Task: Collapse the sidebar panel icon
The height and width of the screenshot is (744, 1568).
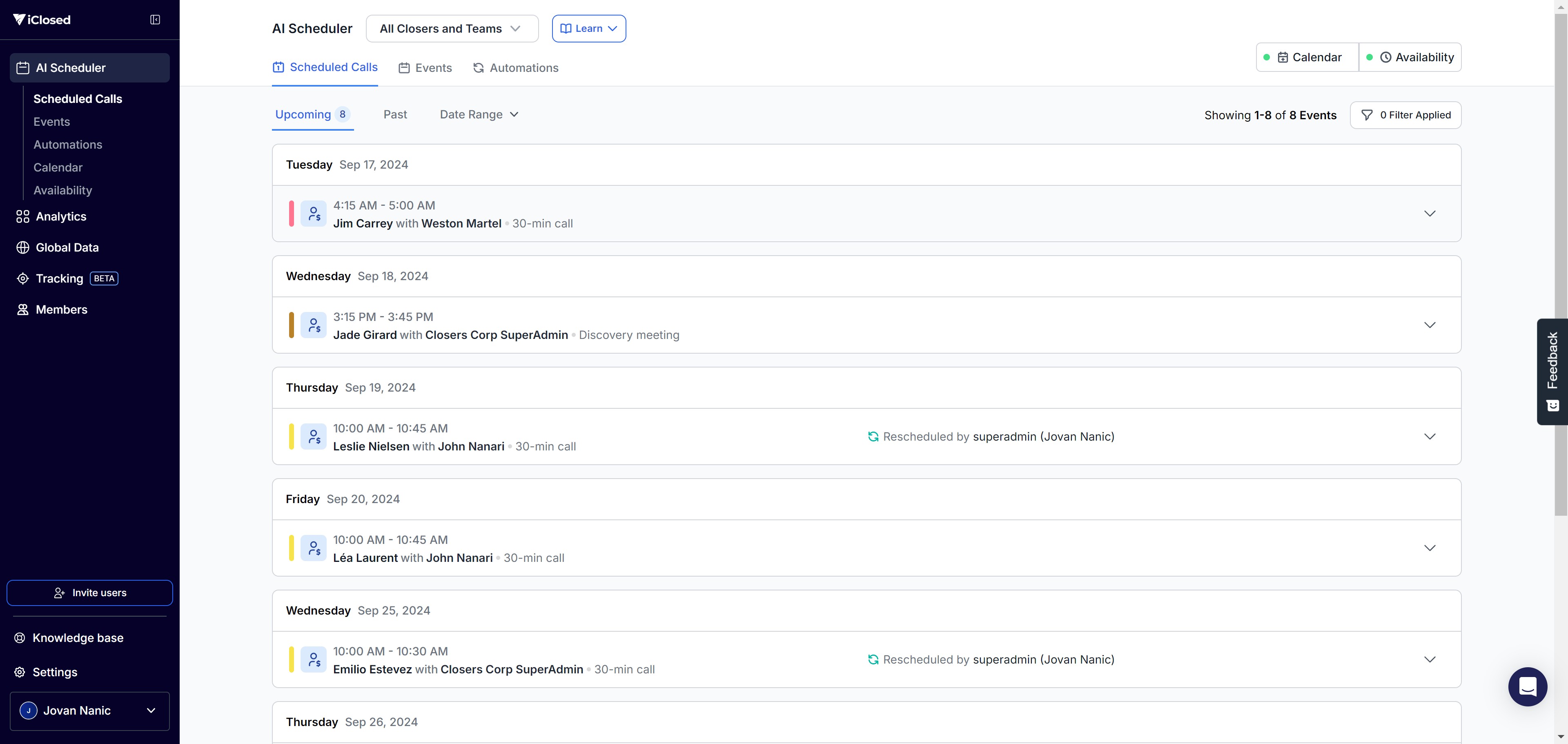Action: click(155, 20)
